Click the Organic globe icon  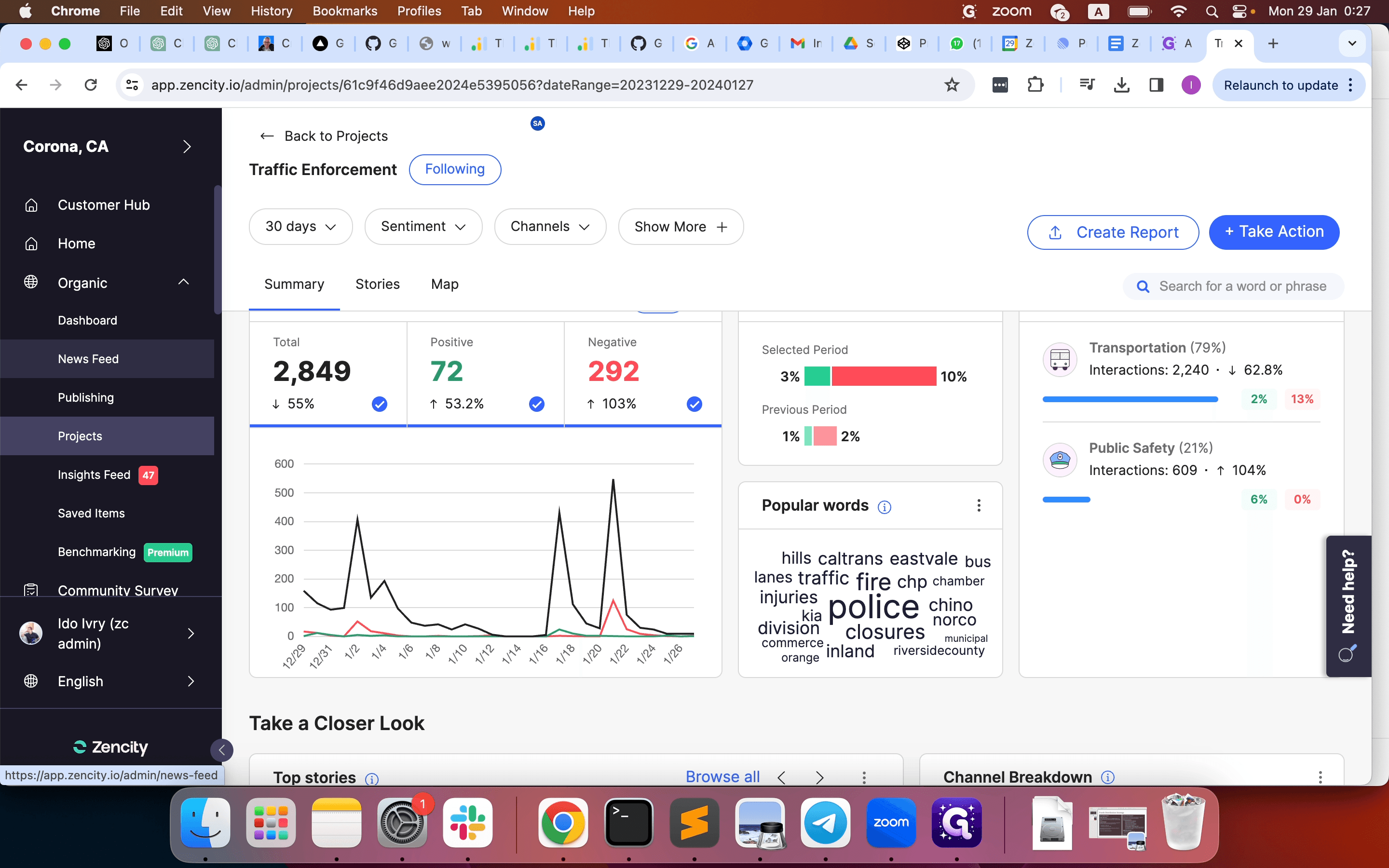point(31,282)
